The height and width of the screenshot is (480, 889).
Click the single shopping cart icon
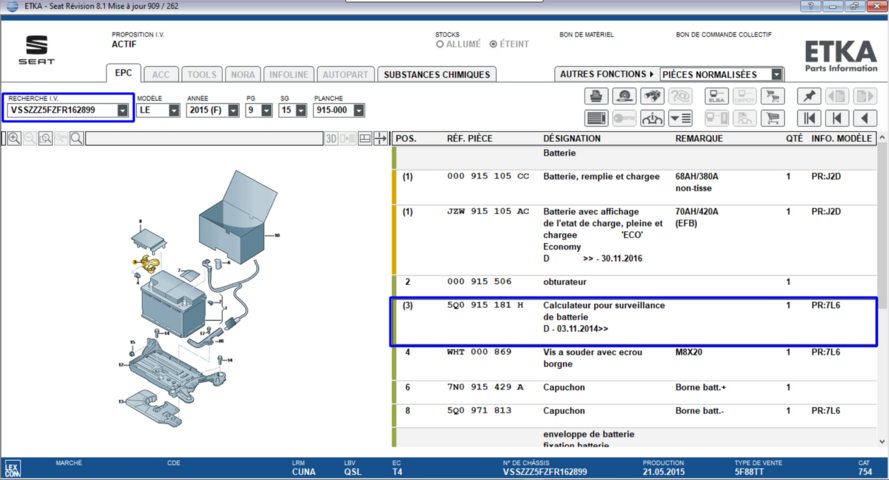pos(772,118)
